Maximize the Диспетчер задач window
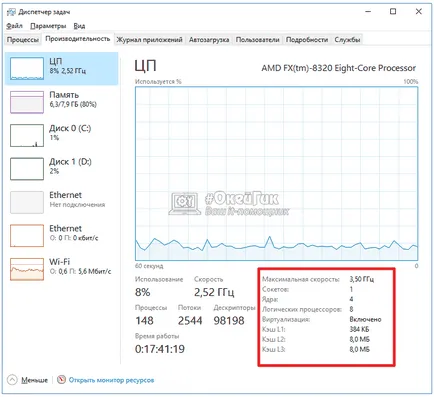Image resolution: width=434 pixels, height=397 pixels. (x=393, y=12)
